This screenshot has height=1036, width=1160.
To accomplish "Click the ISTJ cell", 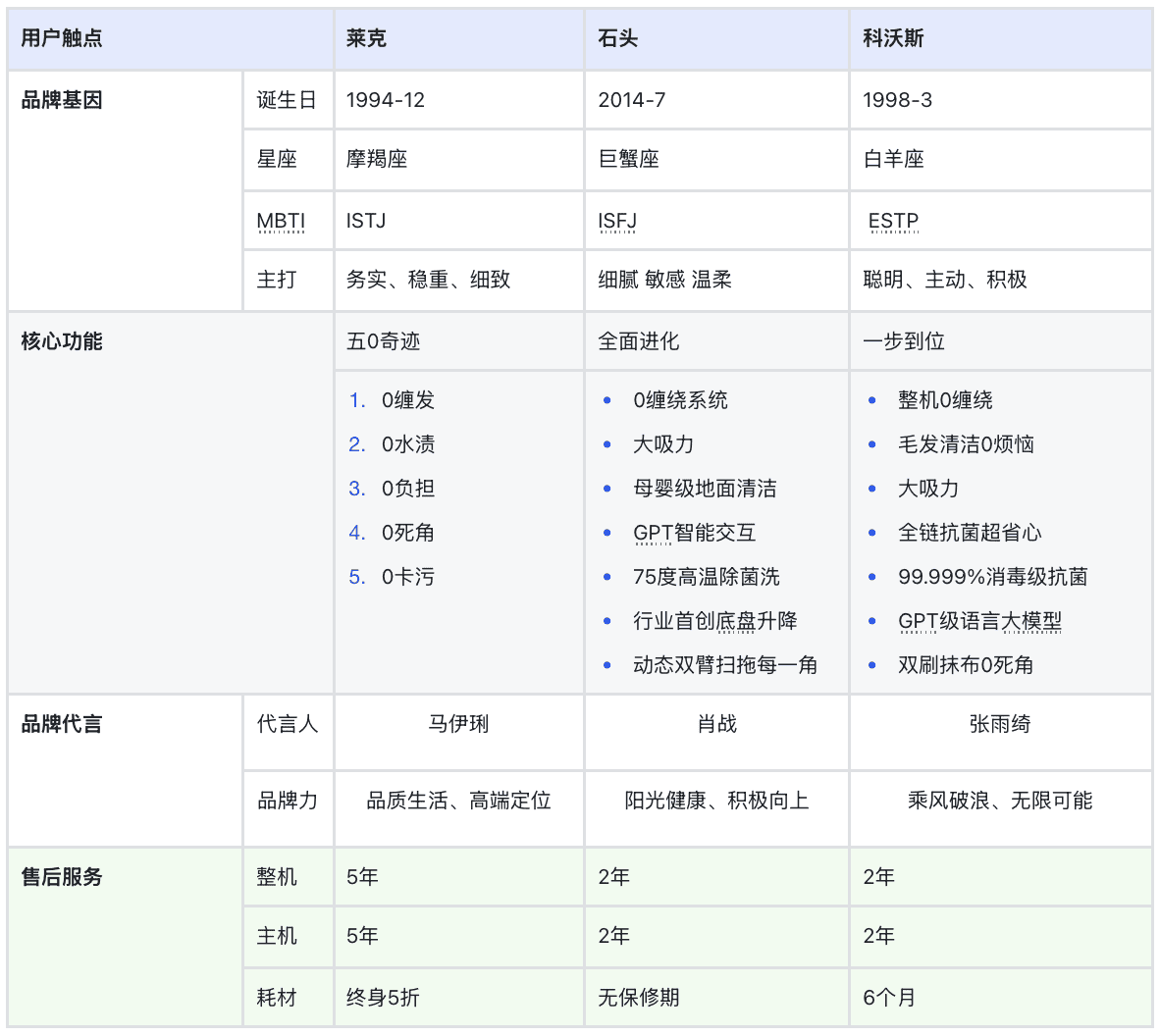I will click(458, 221).
